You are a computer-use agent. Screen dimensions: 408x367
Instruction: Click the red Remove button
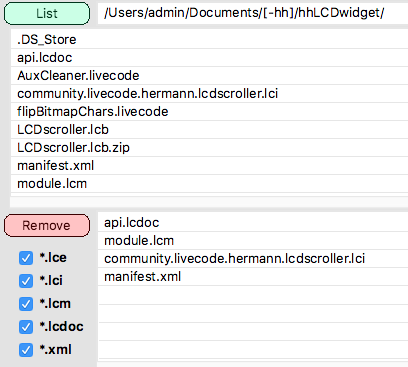[x=47, y=226]
